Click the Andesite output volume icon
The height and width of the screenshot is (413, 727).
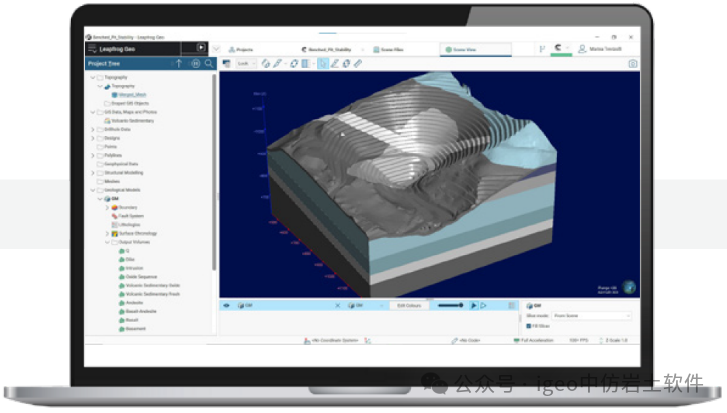click(x=122, y=302)
